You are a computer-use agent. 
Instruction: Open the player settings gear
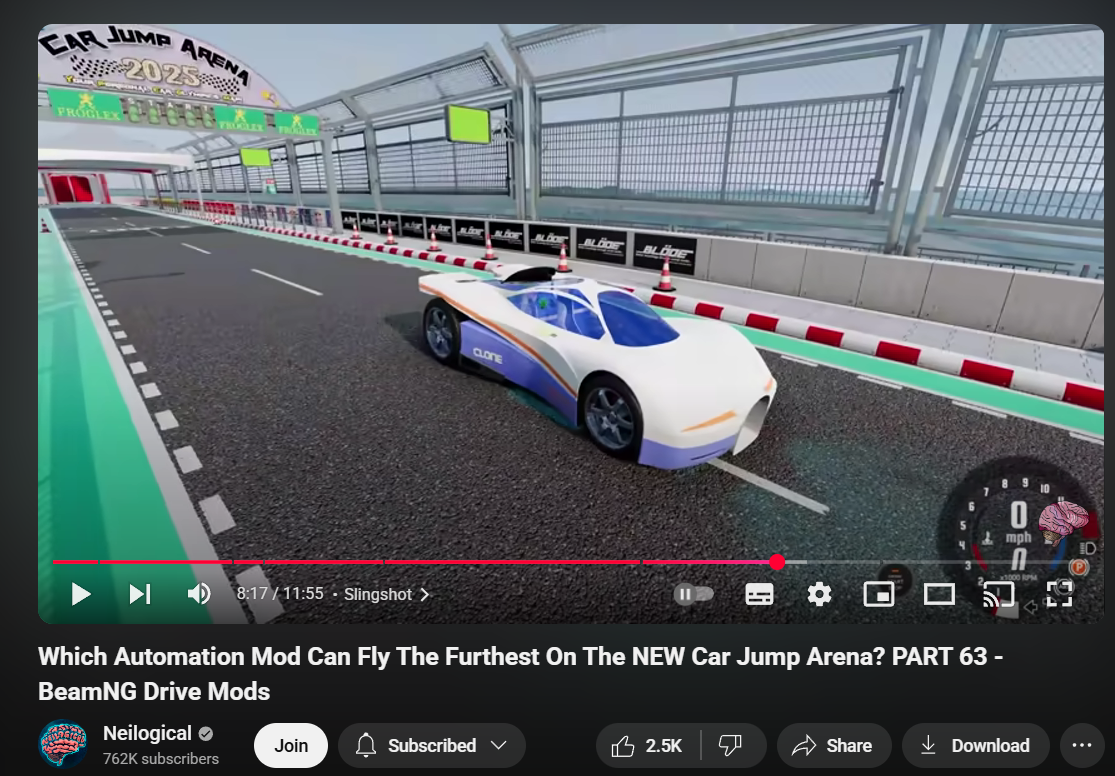819,594
